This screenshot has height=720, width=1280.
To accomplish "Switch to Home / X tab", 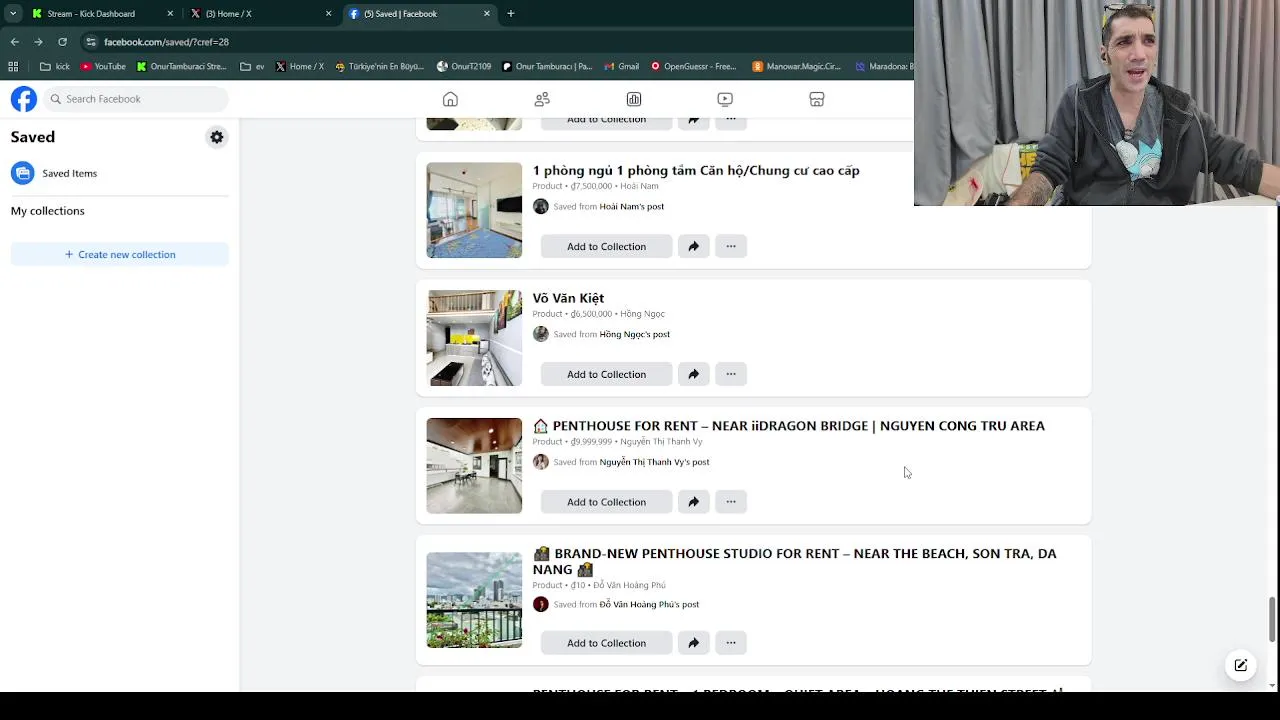I will point(260,14).
